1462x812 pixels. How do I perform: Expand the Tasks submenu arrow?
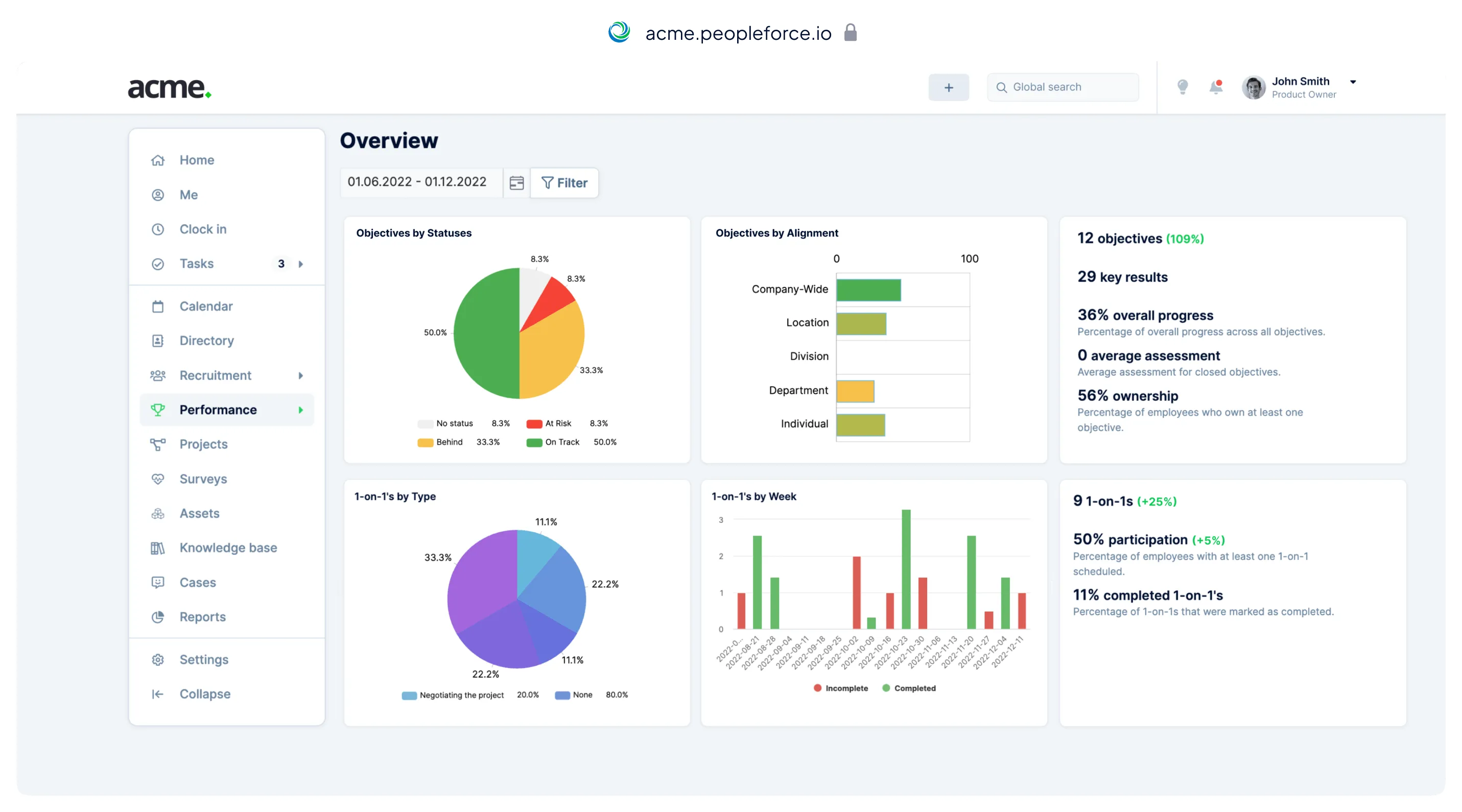[301, 264]
